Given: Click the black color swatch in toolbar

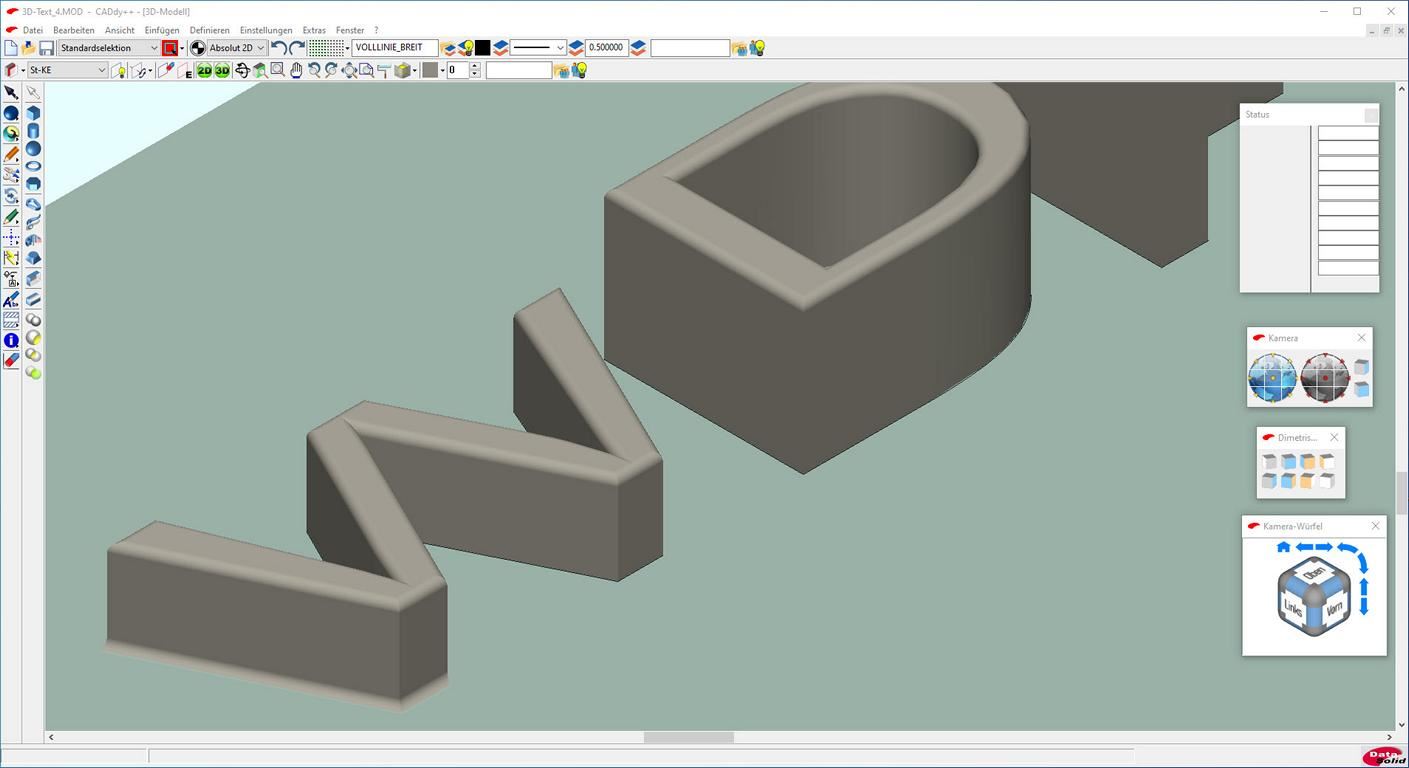Looking at the screenshot, I should 483,48.
